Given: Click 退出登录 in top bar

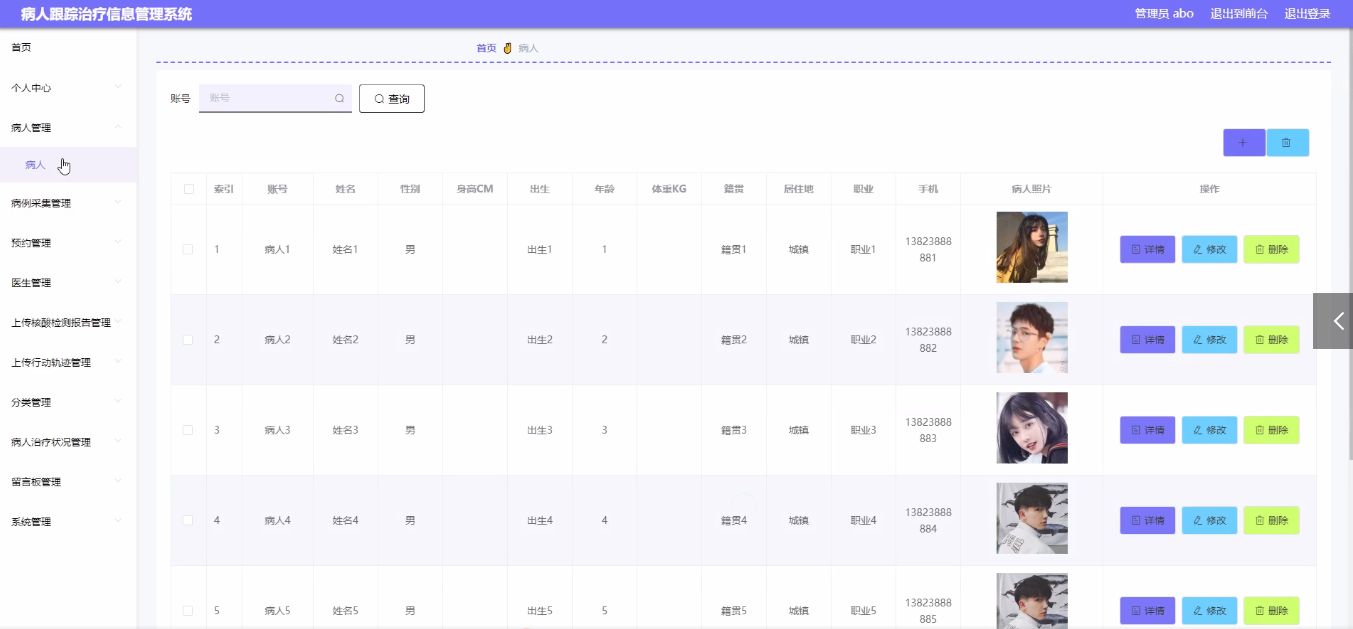Looking at the screenshot, I should click(x=1307, y=14).
